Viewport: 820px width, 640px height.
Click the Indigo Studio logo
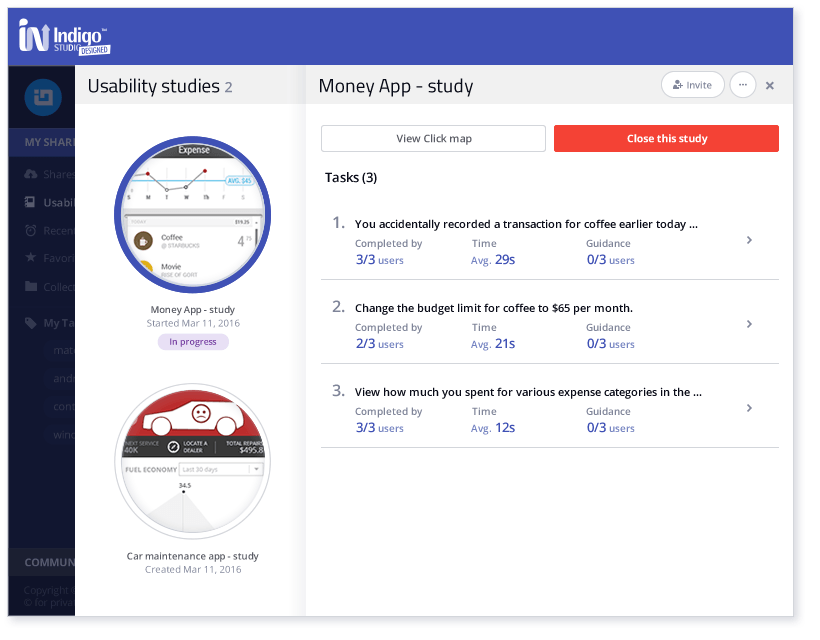64,37
